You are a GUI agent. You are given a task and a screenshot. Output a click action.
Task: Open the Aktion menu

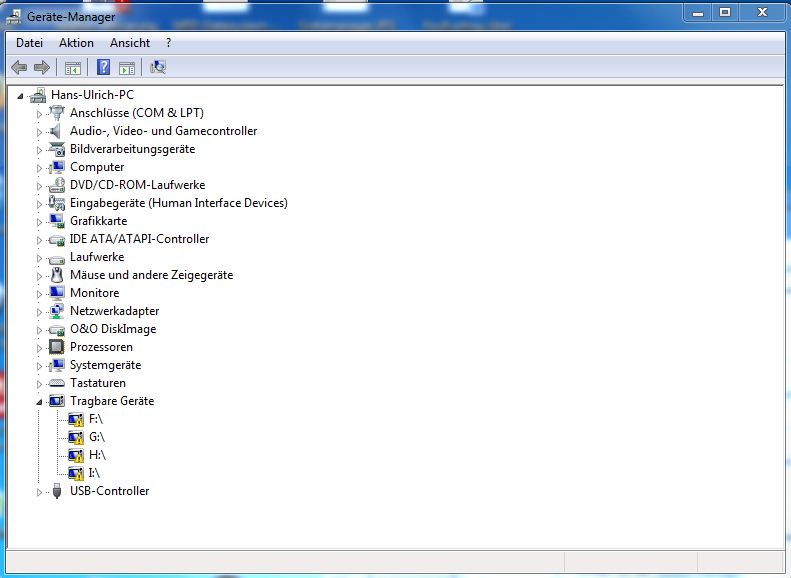tap(76, 43)
